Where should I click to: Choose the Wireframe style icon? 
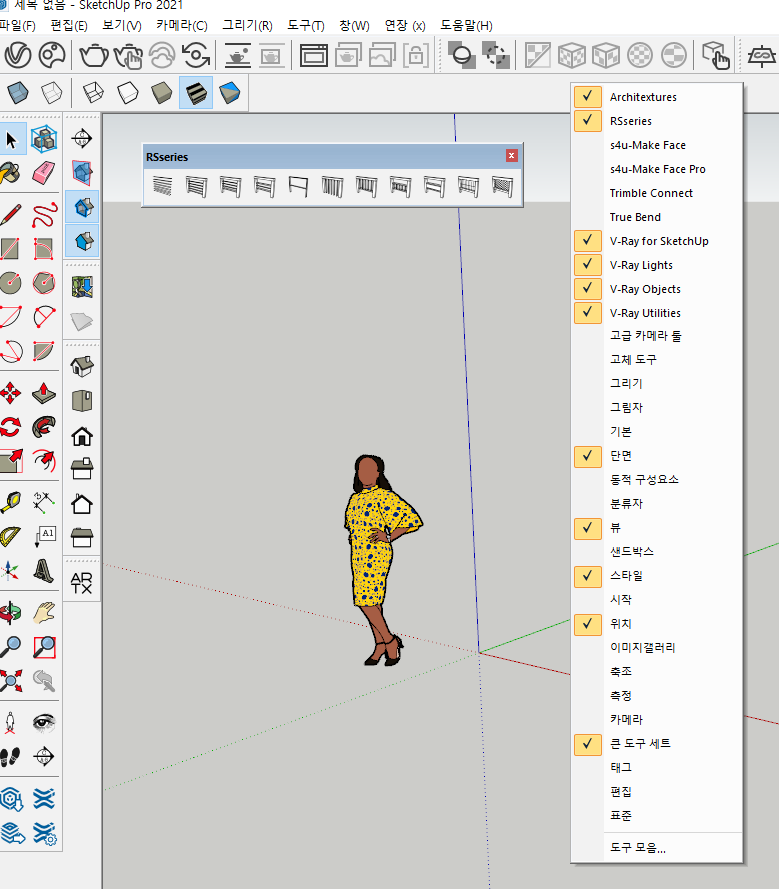(x=94, y=92)
